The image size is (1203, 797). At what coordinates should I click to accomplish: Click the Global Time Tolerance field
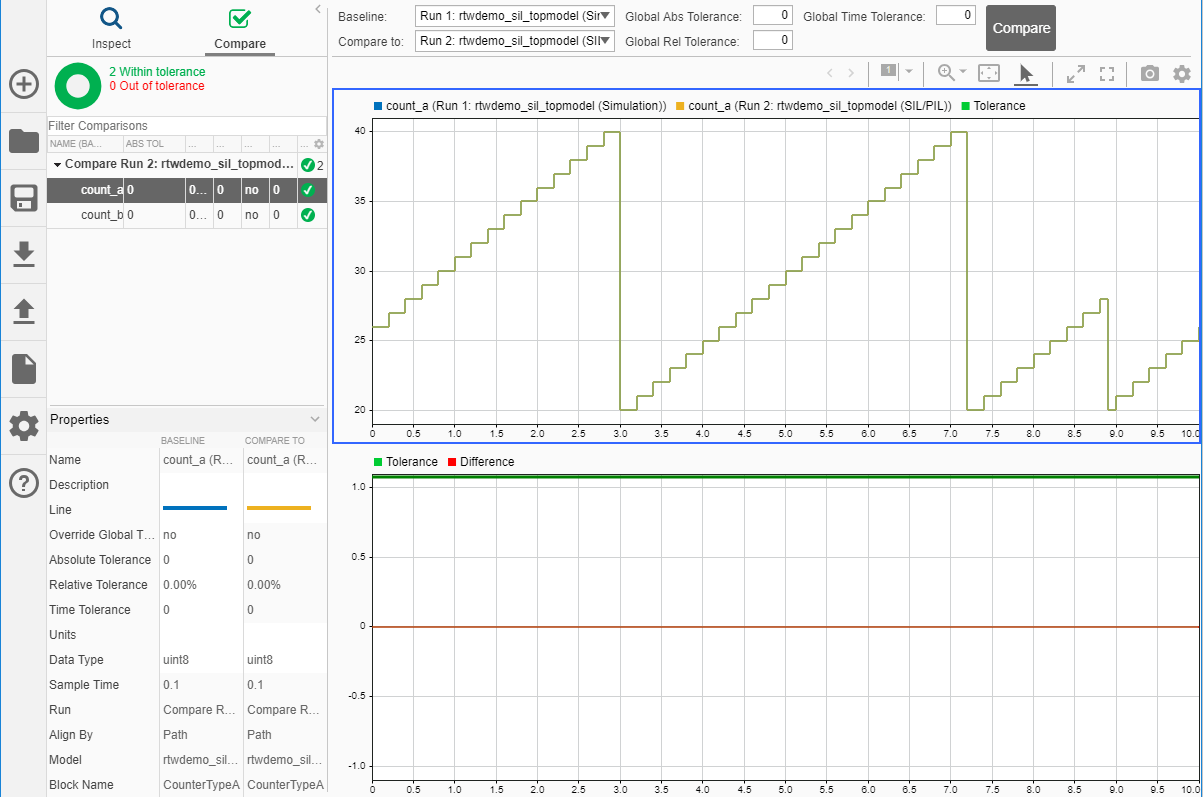[956, 15]
